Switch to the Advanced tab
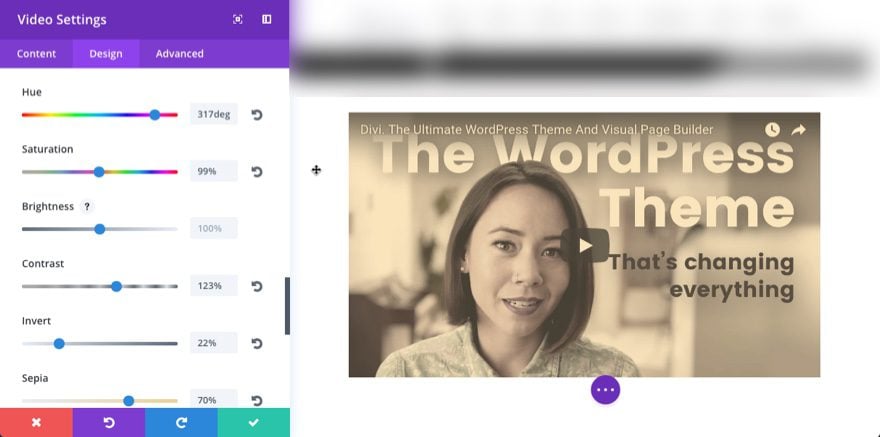Image resolution: width=880 pixels, height=437 pixels. click(180, 54)
